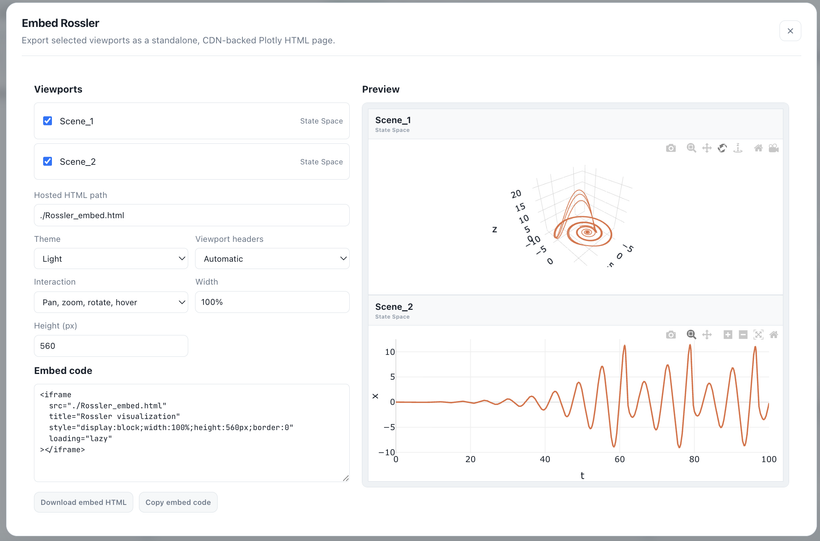820x541 pixels.
Task: Zoom out on Scene_2 plot
Action: (743, 335)
